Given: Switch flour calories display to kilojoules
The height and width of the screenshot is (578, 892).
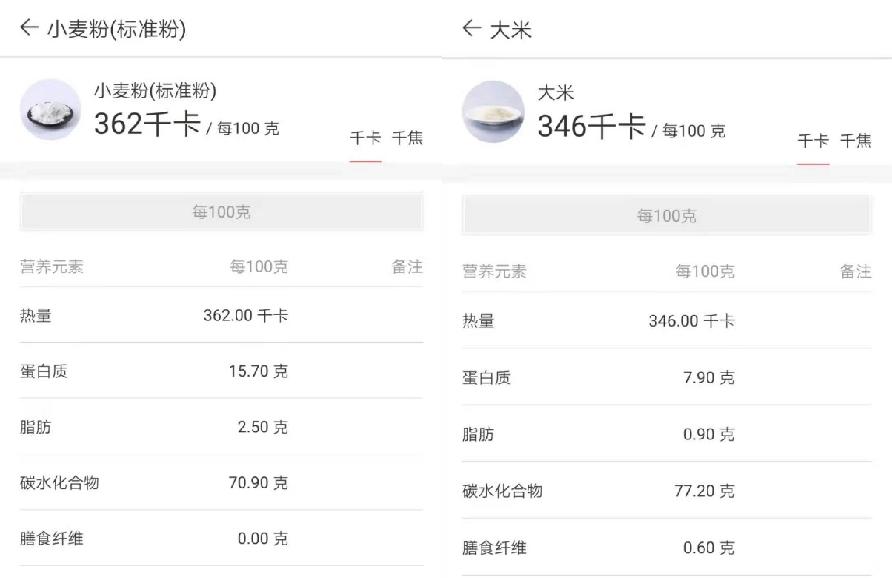Looking at the screenshot, I should pyautogui.click(x=406, y=137).
